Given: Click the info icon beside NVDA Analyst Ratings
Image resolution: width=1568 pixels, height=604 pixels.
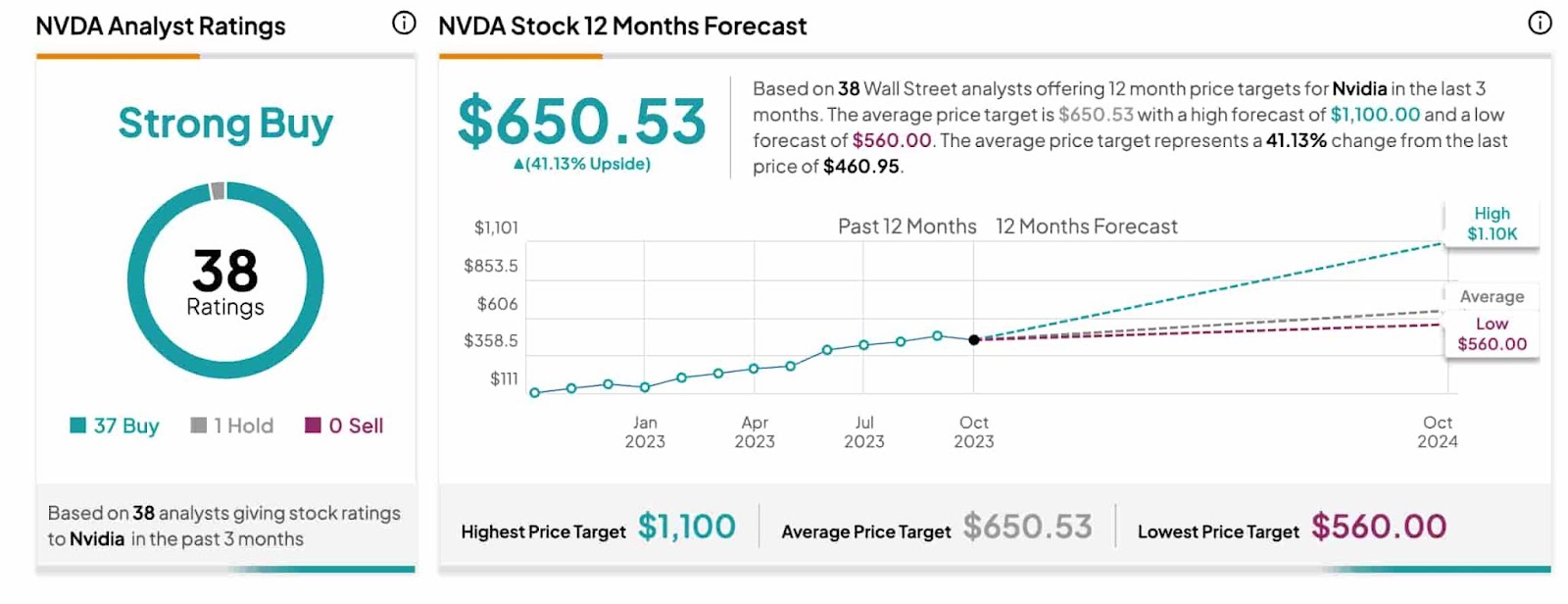Looking at the screenshot, I should pyautogui.click(x=404, y=24).
